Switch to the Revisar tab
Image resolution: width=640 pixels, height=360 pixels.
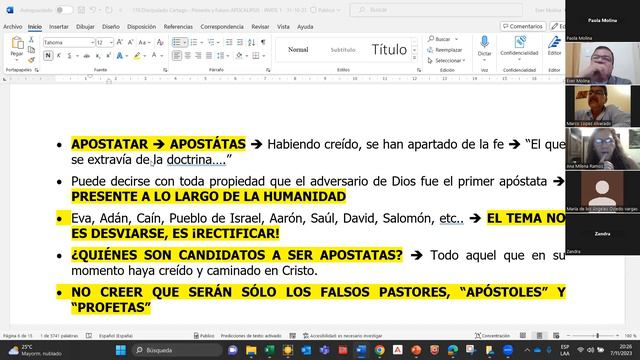pyautogui.click(x=260, y=27)
